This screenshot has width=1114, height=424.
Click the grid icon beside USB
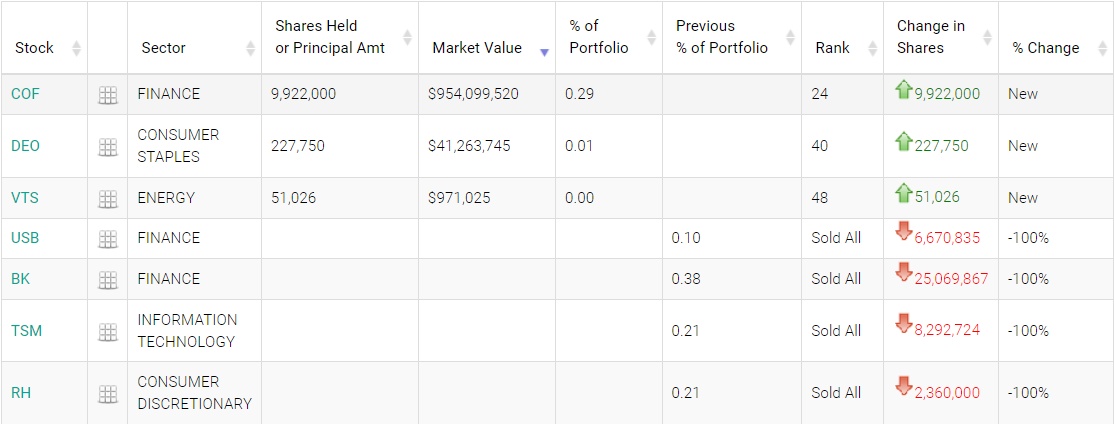[x=107, y=239]
